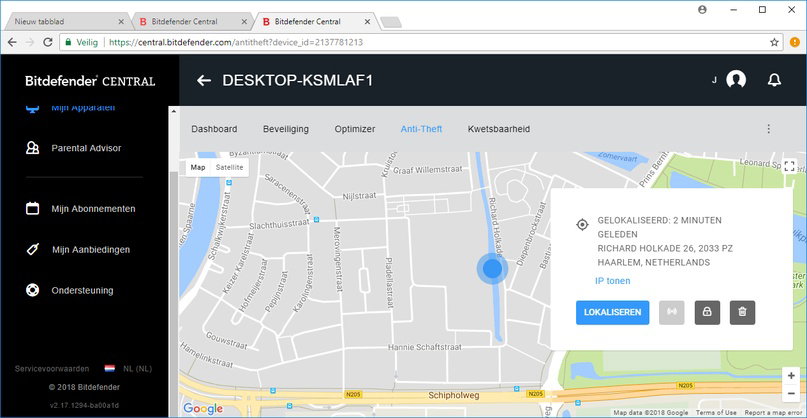Zoom in the map with the plus
The height and width of the screenshot is (418, 807).
[x=791, y=376]
